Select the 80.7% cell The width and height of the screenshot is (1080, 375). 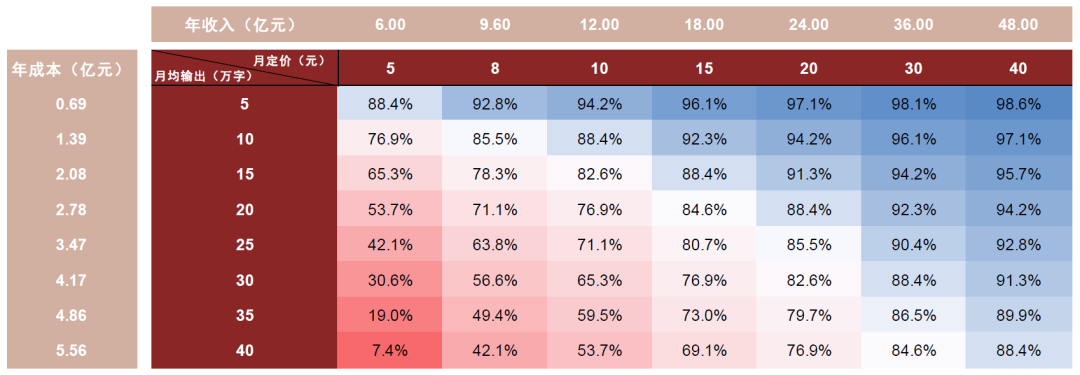[x=704, y=245]
